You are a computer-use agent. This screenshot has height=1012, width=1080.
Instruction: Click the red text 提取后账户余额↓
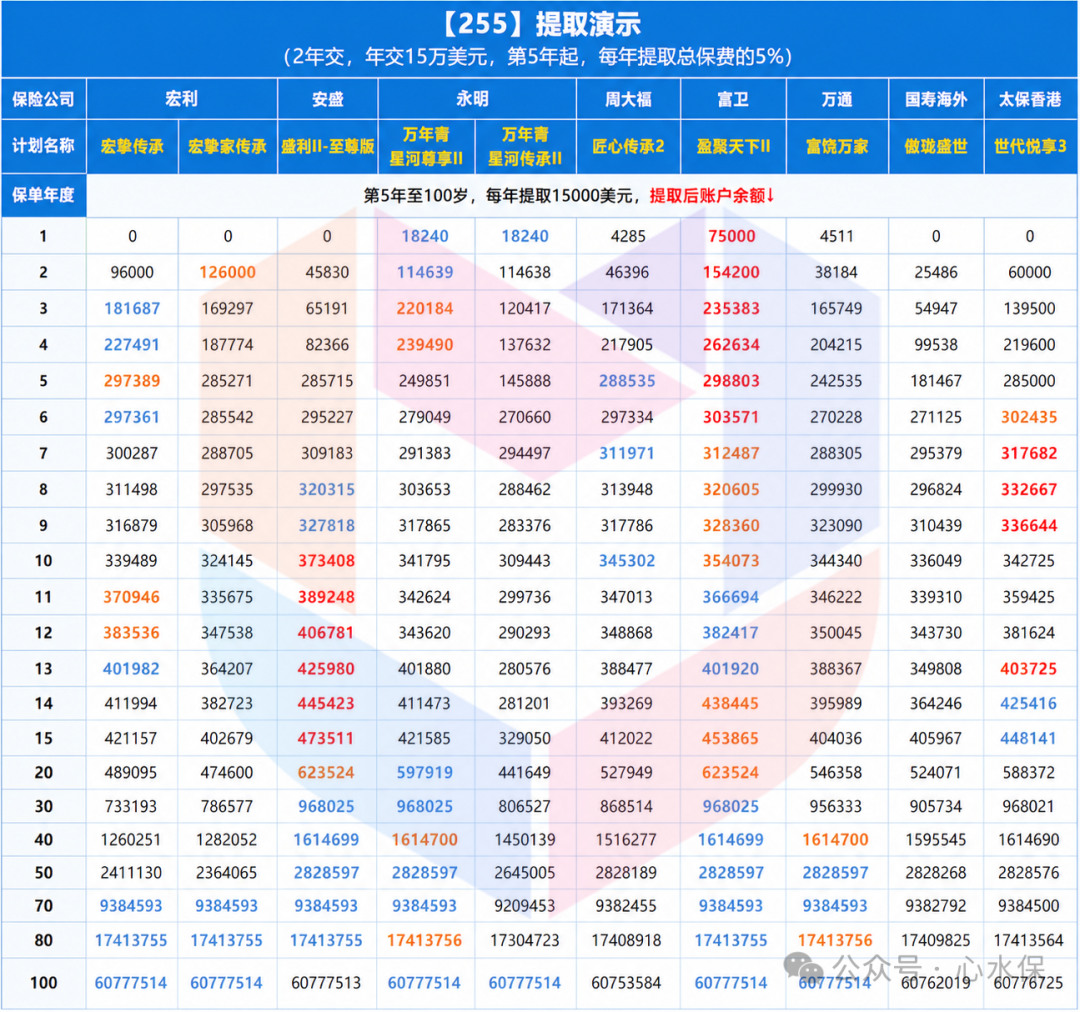[712, 196]
